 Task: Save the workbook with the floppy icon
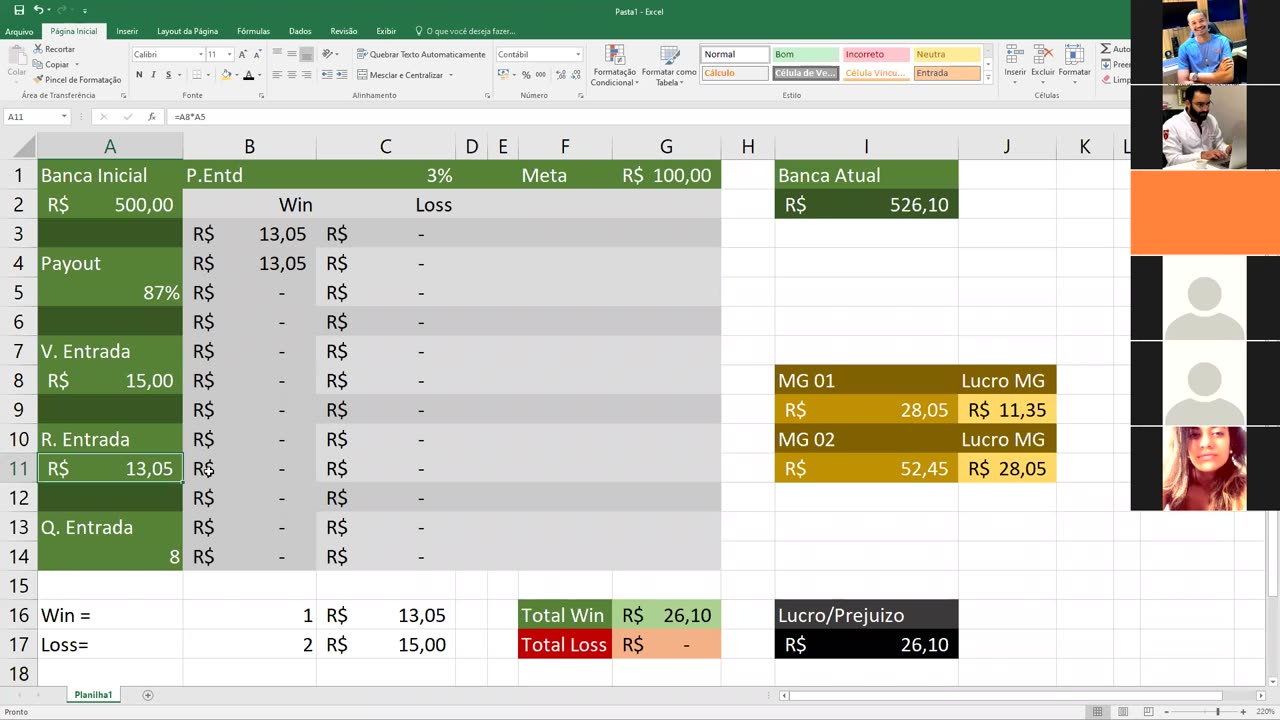pos(19,10)
